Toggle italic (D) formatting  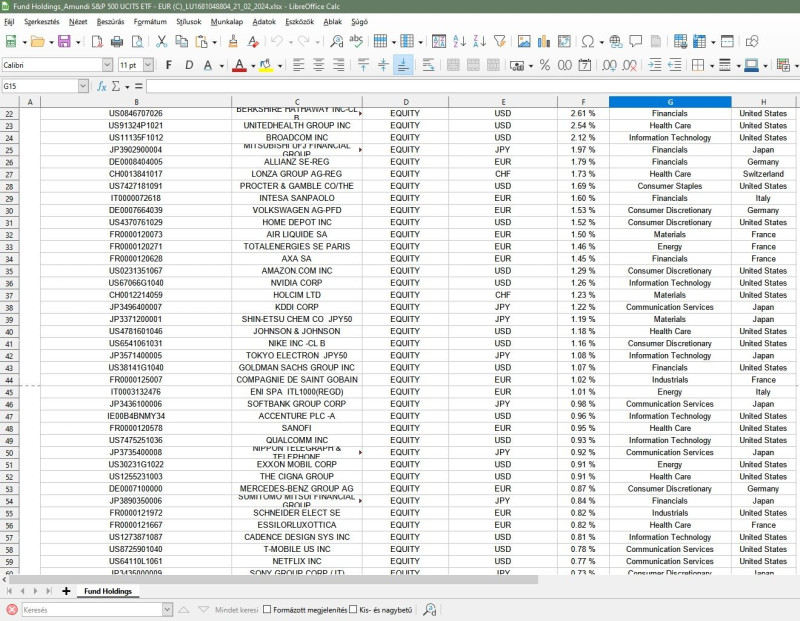[189, 65]
